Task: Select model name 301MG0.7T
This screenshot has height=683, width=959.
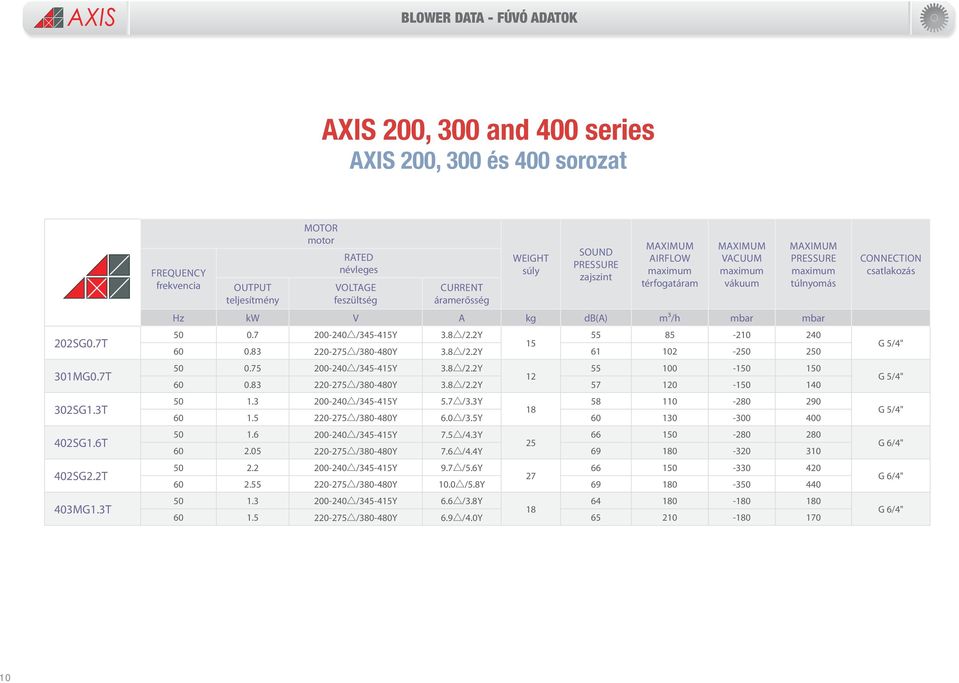Action: click(83, 376)
